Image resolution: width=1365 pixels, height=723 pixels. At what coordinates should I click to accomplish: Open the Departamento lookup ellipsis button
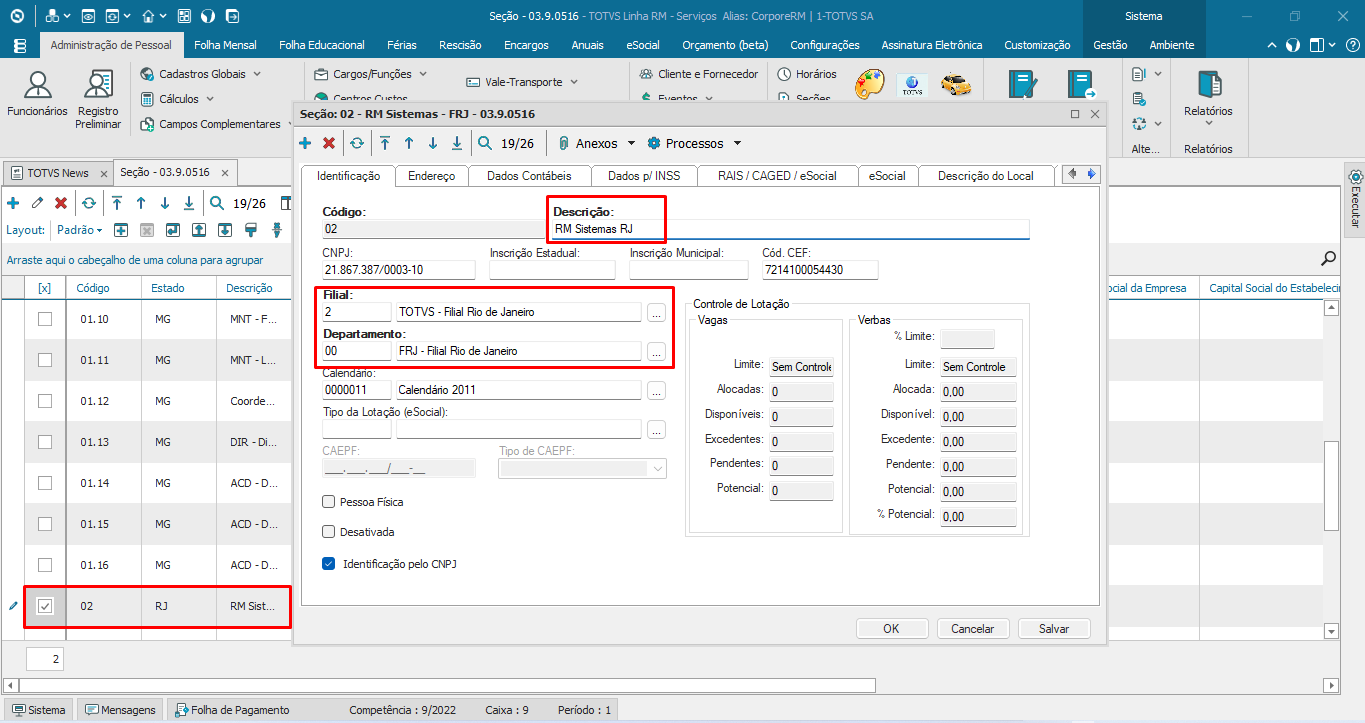(x=656, y=351)
